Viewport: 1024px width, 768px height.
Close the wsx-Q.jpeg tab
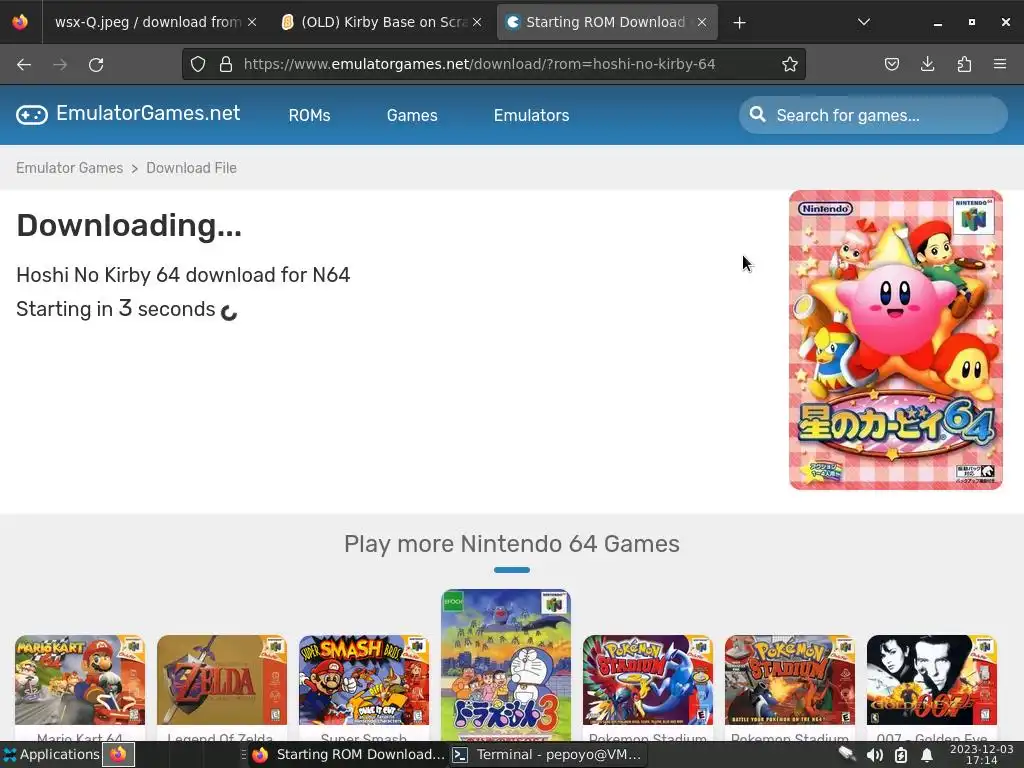tap(252, 22)
